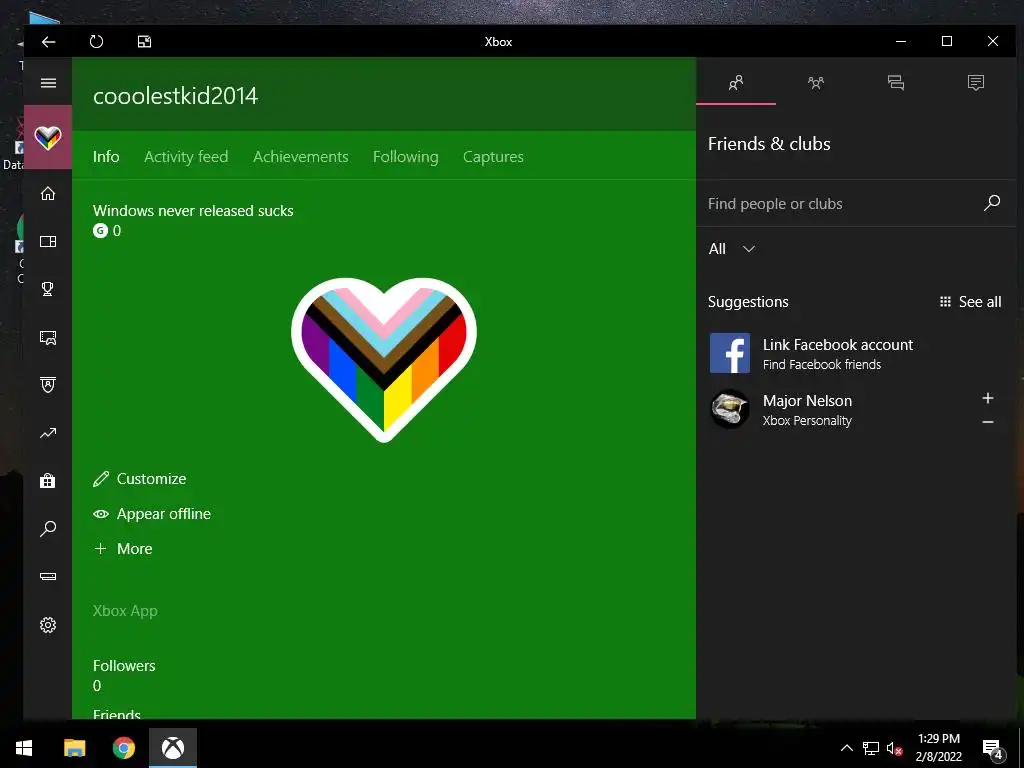Click the network icon in tray
Image resolution: width=1024 pixels, height=768 pixels.
click(x=871, y=748)
